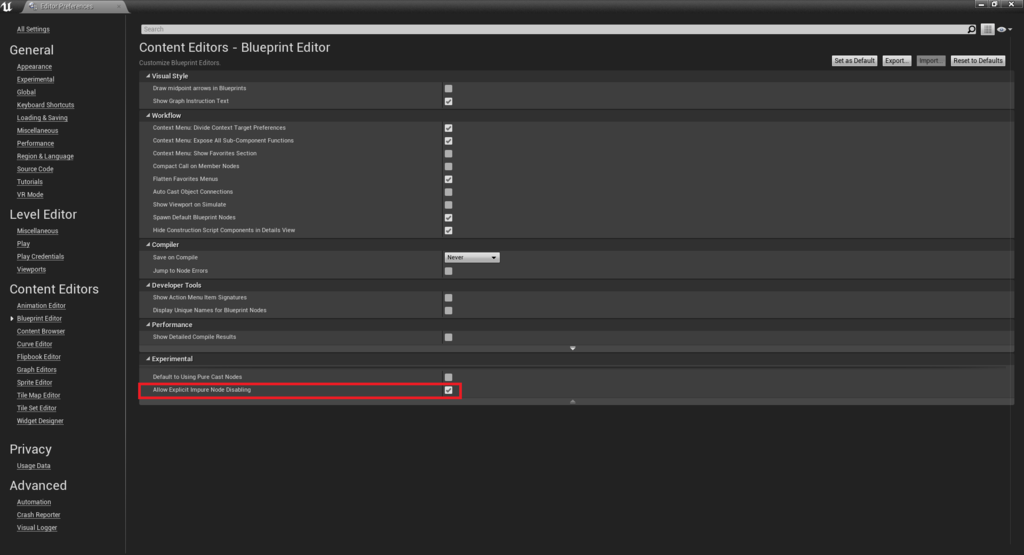This screenshot has height=555, width=1024.
Task: Enable Display Unique Names for Blueprint Nodes
Action: click(449, 311)
